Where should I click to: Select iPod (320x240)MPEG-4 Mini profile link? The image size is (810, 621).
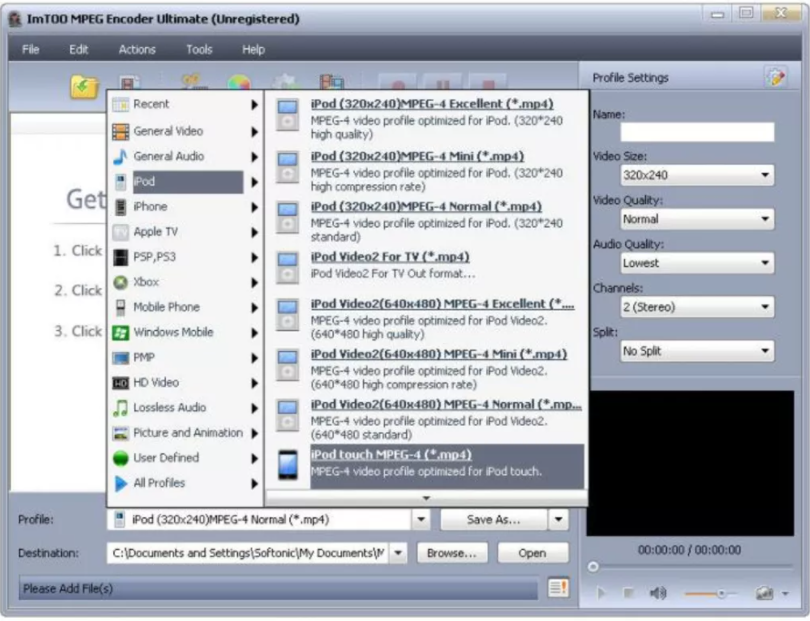(417, 156)
